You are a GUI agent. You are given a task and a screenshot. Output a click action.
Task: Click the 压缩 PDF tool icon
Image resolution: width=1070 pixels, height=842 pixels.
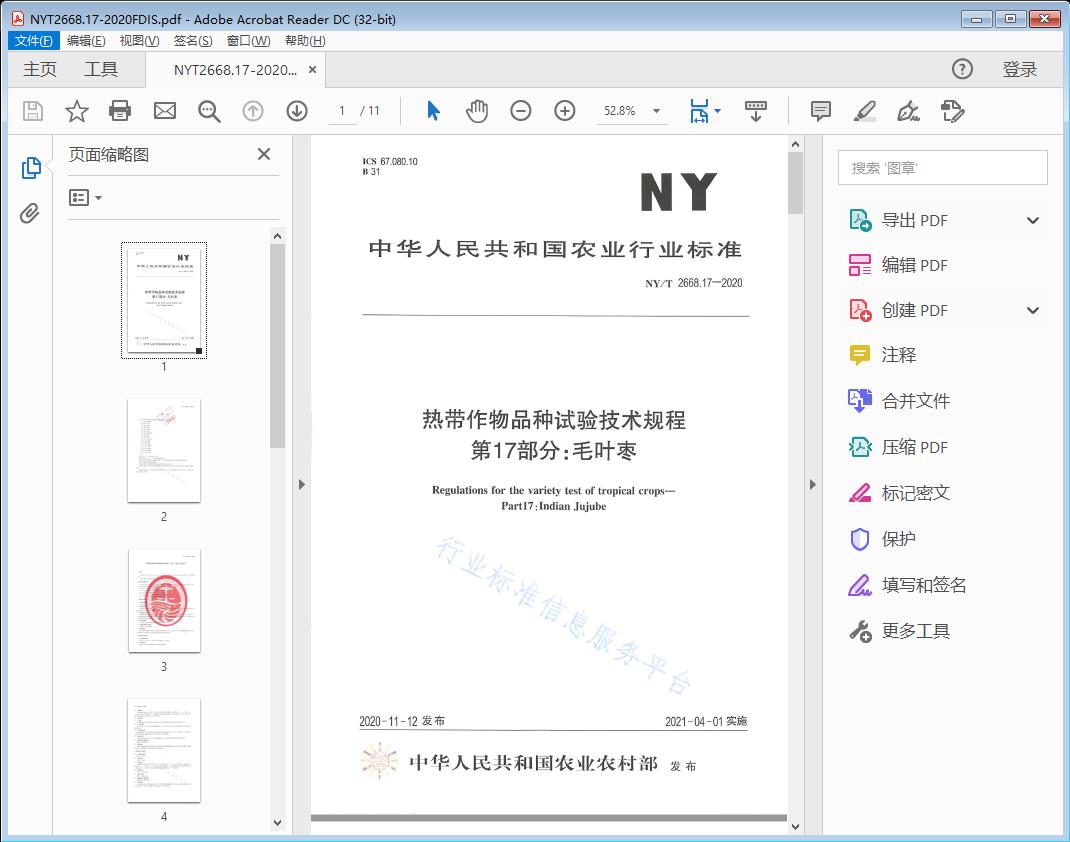859,447
